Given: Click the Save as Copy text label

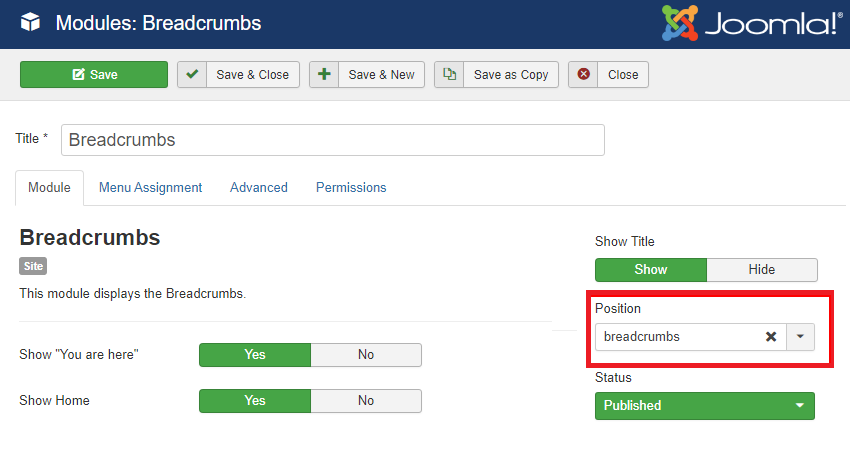Looking at the screenshot, I should pyautogui.click(x=511, y=75).
